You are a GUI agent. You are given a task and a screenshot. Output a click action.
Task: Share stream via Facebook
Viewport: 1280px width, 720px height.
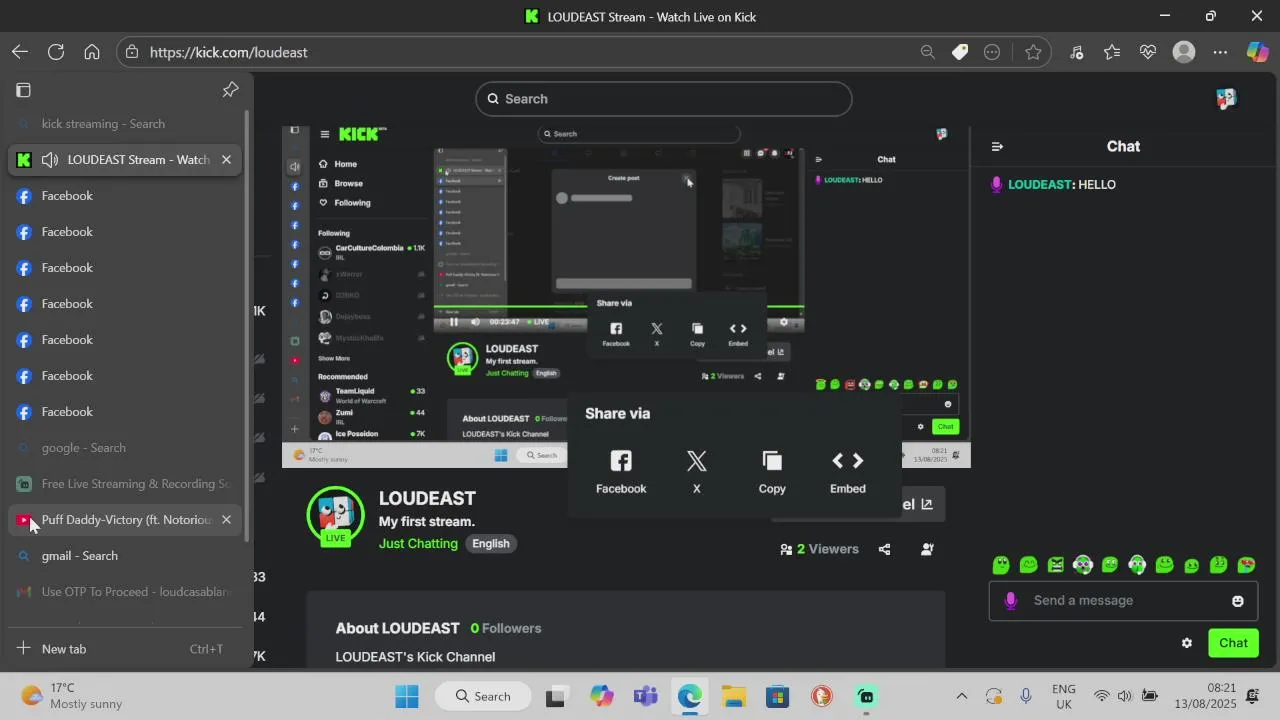(x=621, y=472)
